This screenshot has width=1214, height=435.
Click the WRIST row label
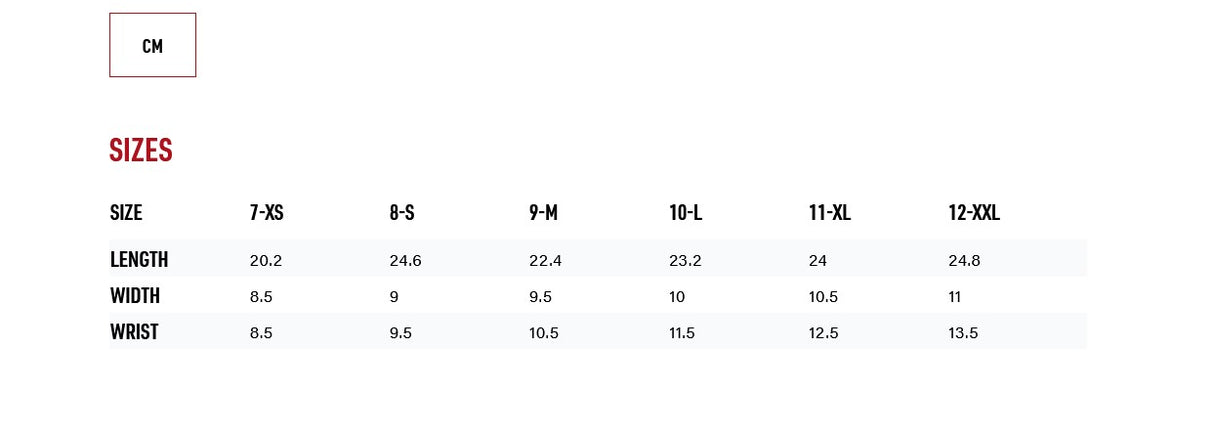[x=134, y=332]
